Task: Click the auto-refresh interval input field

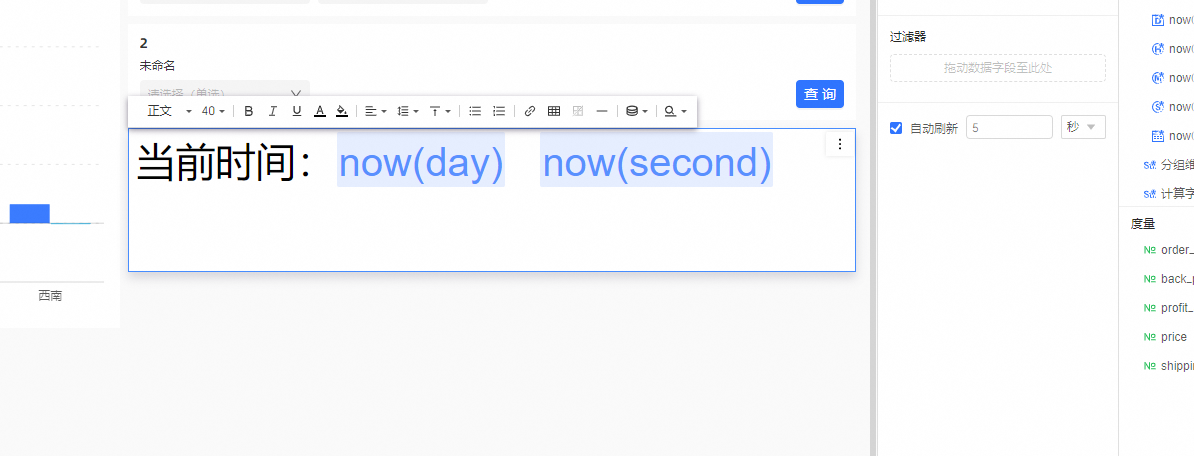Action: tap(1009, 127)
